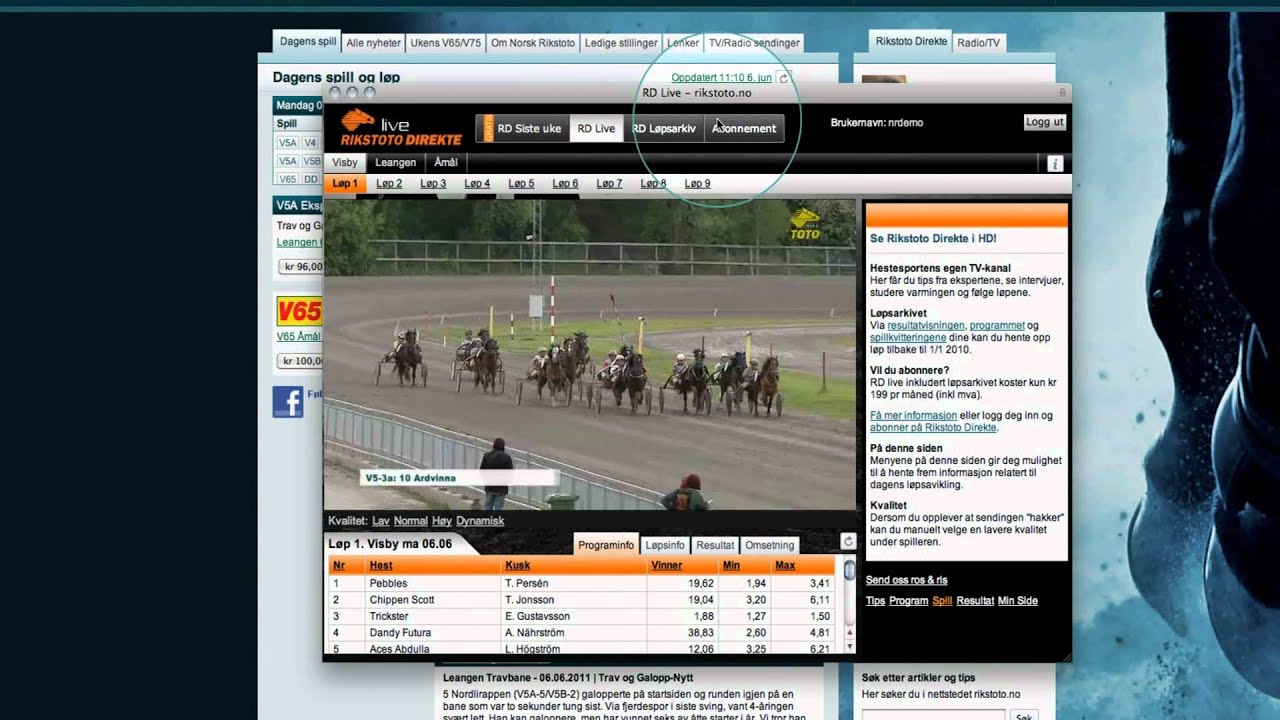1280x720 pixels.
Task: Click the V4 game button in background
Action: click(311, 143)
